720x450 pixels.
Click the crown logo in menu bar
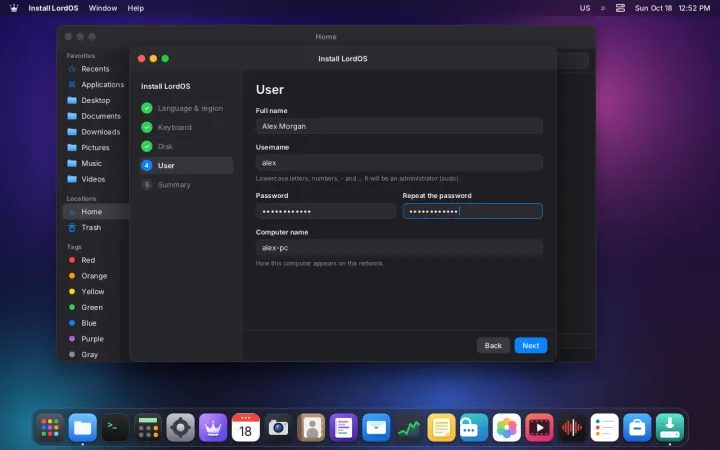[x=14, y=8]
